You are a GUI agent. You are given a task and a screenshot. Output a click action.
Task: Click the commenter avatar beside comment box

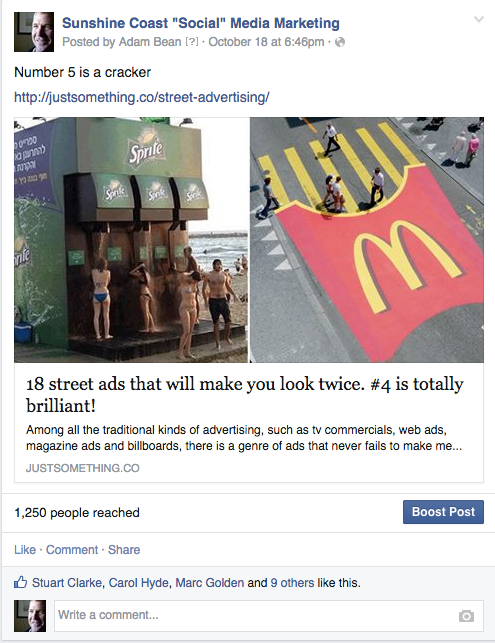[x=30, y=616]
